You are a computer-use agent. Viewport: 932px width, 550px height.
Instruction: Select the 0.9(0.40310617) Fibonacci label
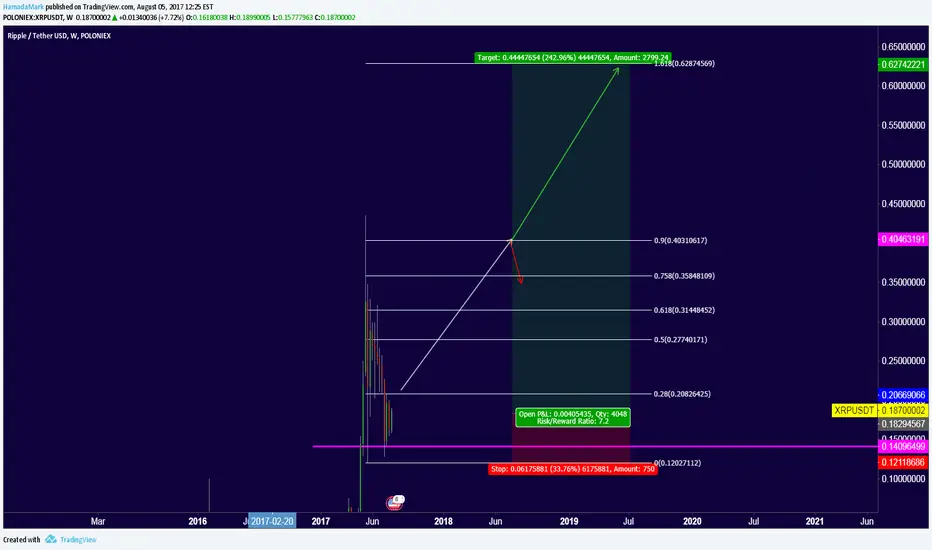681,241
